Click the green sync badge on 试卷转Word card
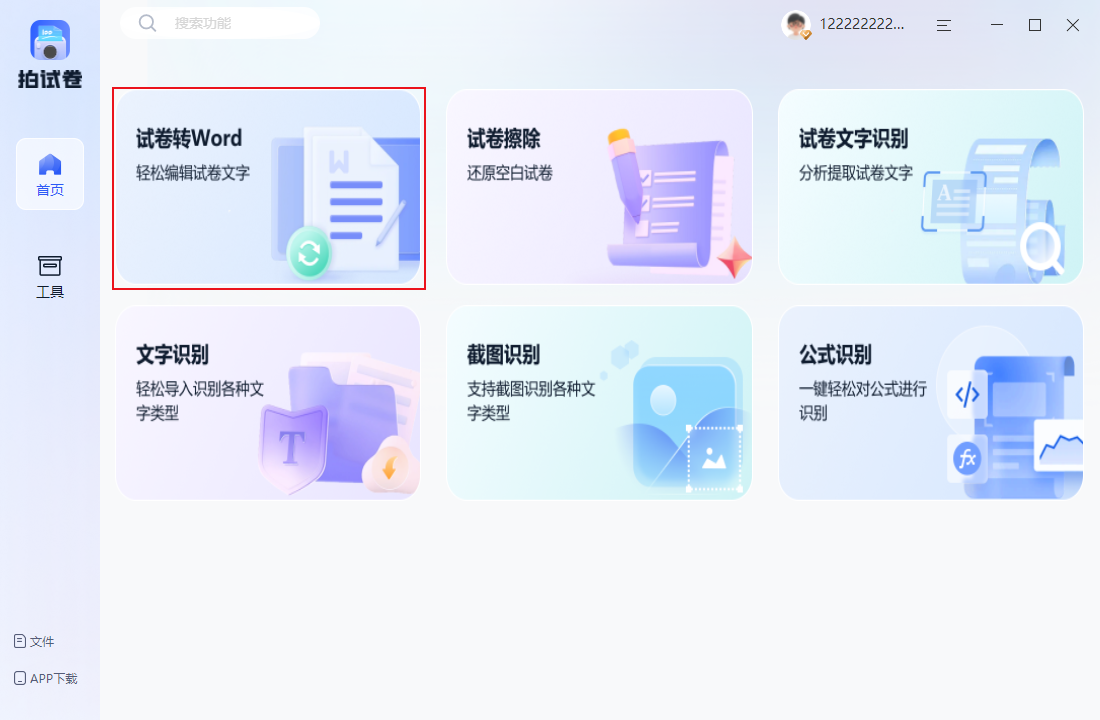 pyautogui.click(x=309, y=253)
